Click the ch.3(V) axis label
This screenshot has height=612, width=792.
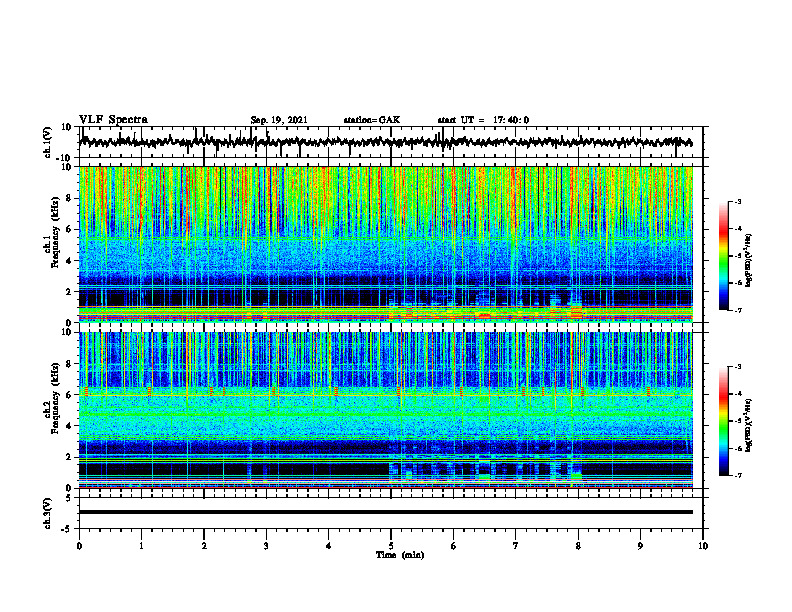48,513
